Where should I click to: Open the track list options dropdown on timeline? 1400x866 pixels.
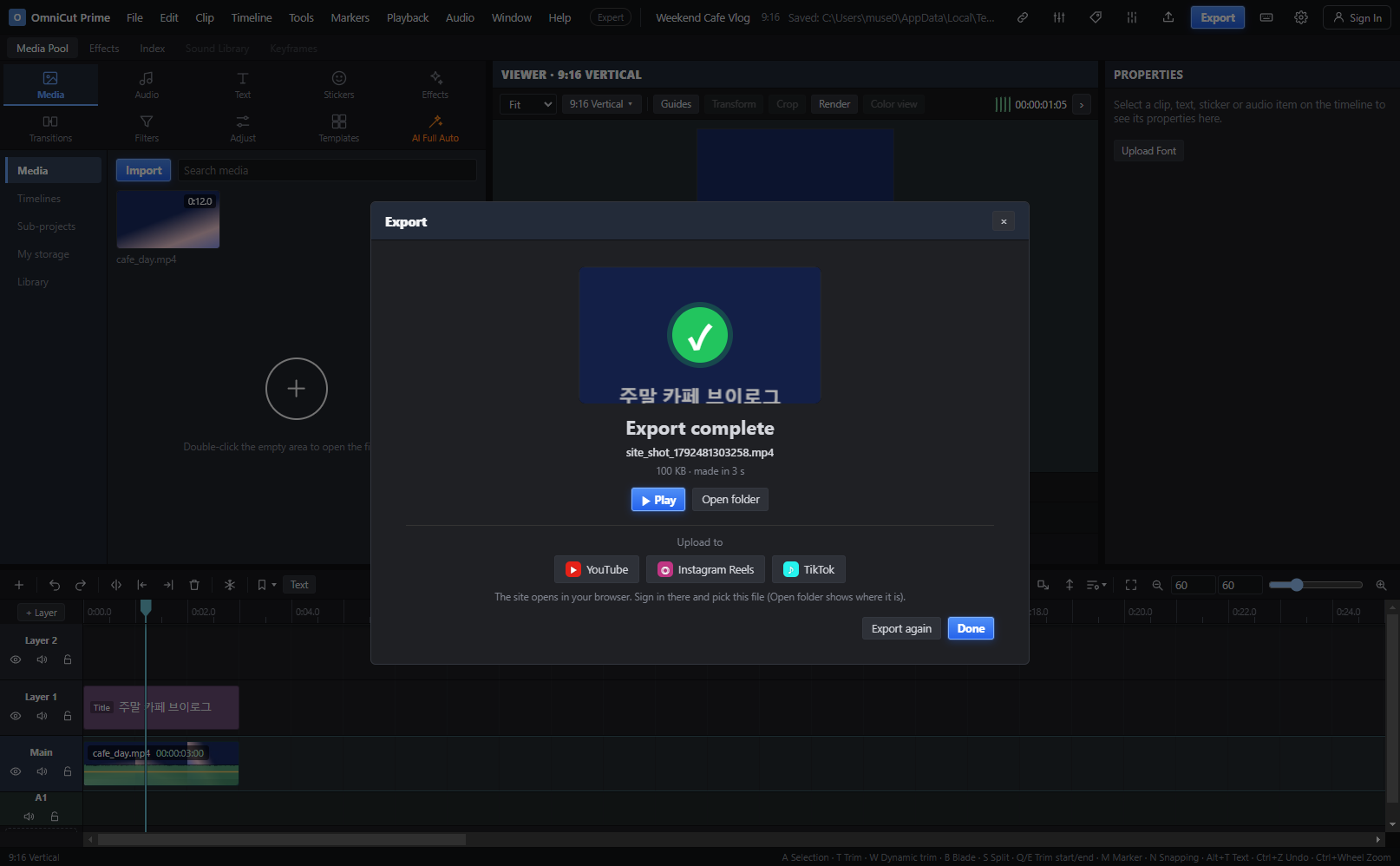pos(1096,585)
